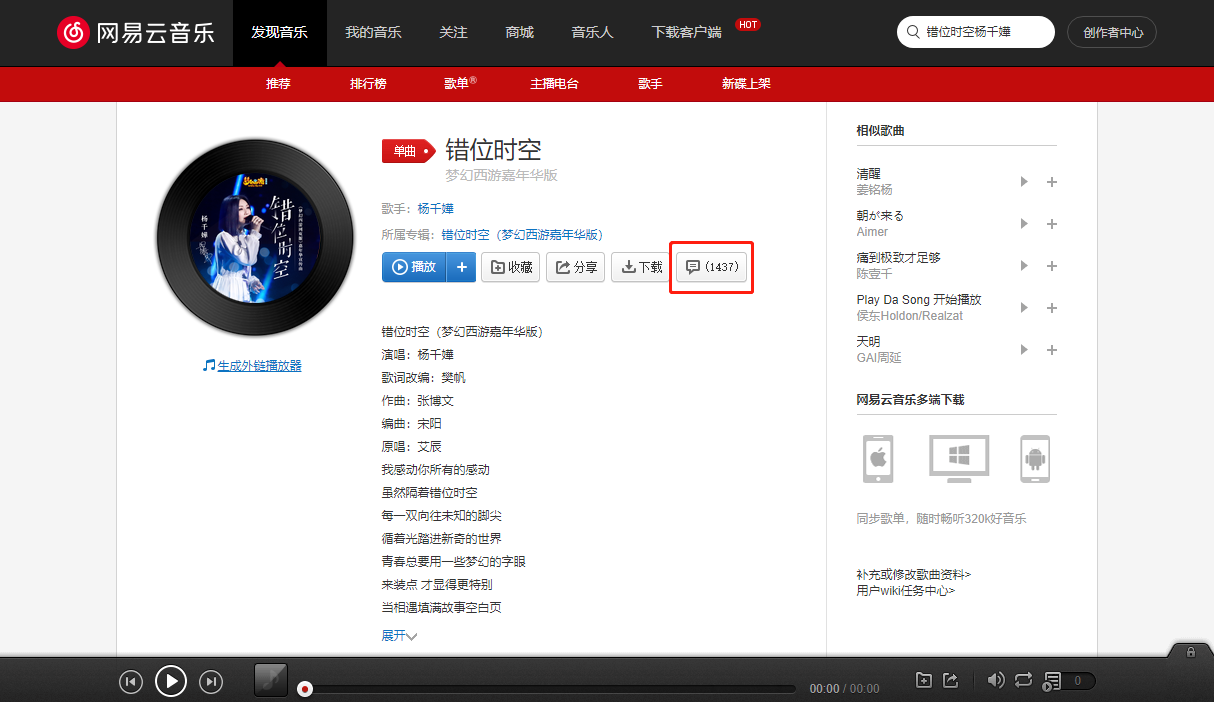Click the 分享 button

point(575,267)
